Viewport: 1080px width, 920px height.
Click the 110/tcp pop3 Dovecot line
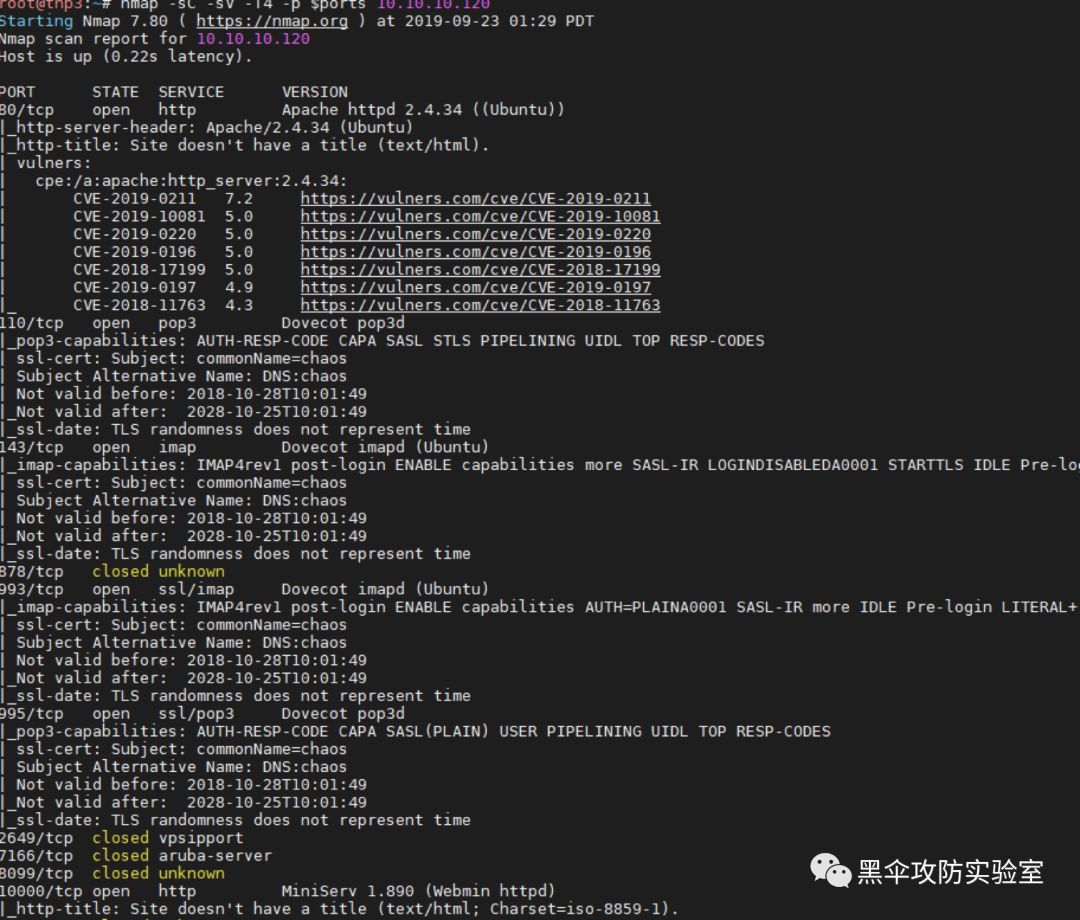[202, 323]
